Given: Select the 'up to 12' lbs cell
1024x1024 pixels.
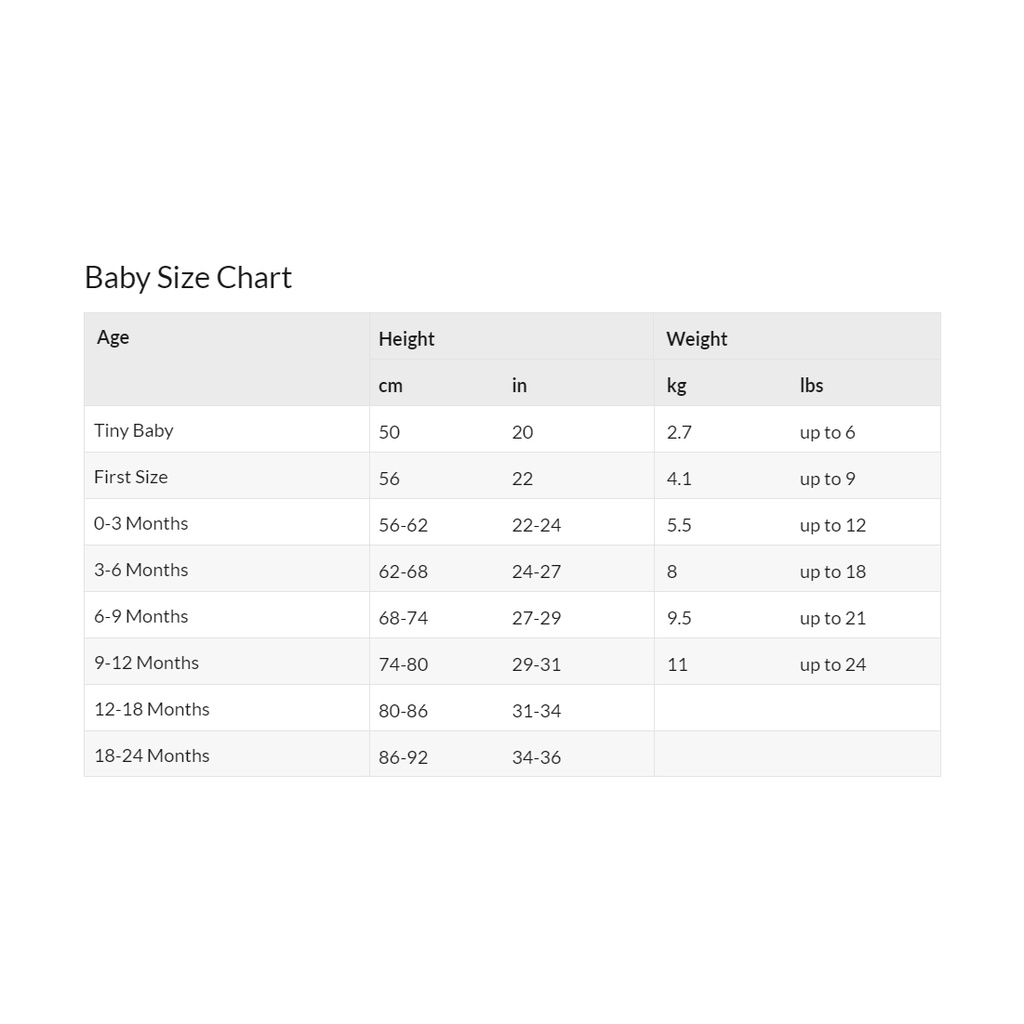Looking at the screenshot, I should (x=832, y=525).
